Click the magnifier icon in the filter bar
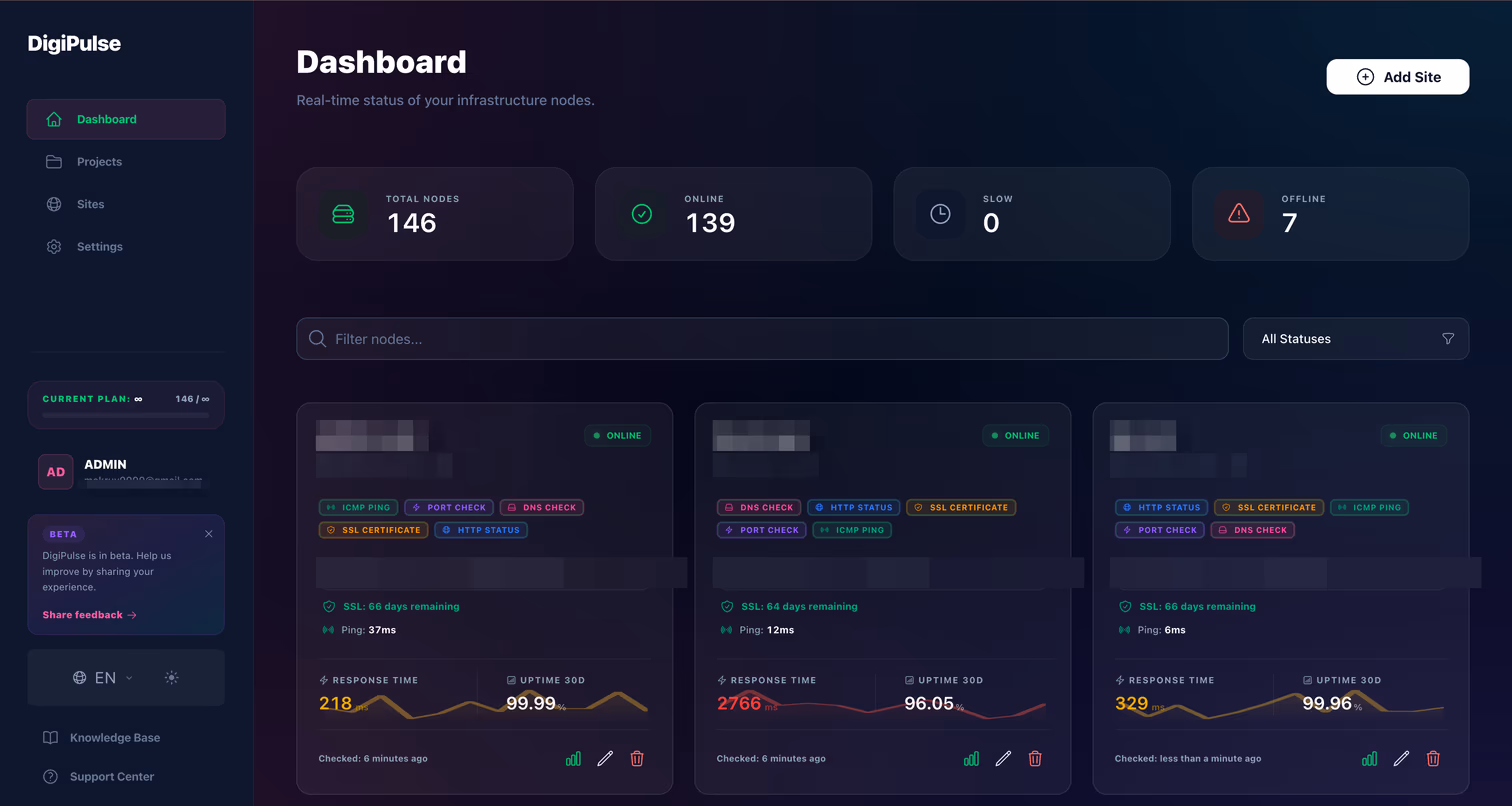Screen dimensions: 1512x806 pyautogui.click(x=317, y=339)
